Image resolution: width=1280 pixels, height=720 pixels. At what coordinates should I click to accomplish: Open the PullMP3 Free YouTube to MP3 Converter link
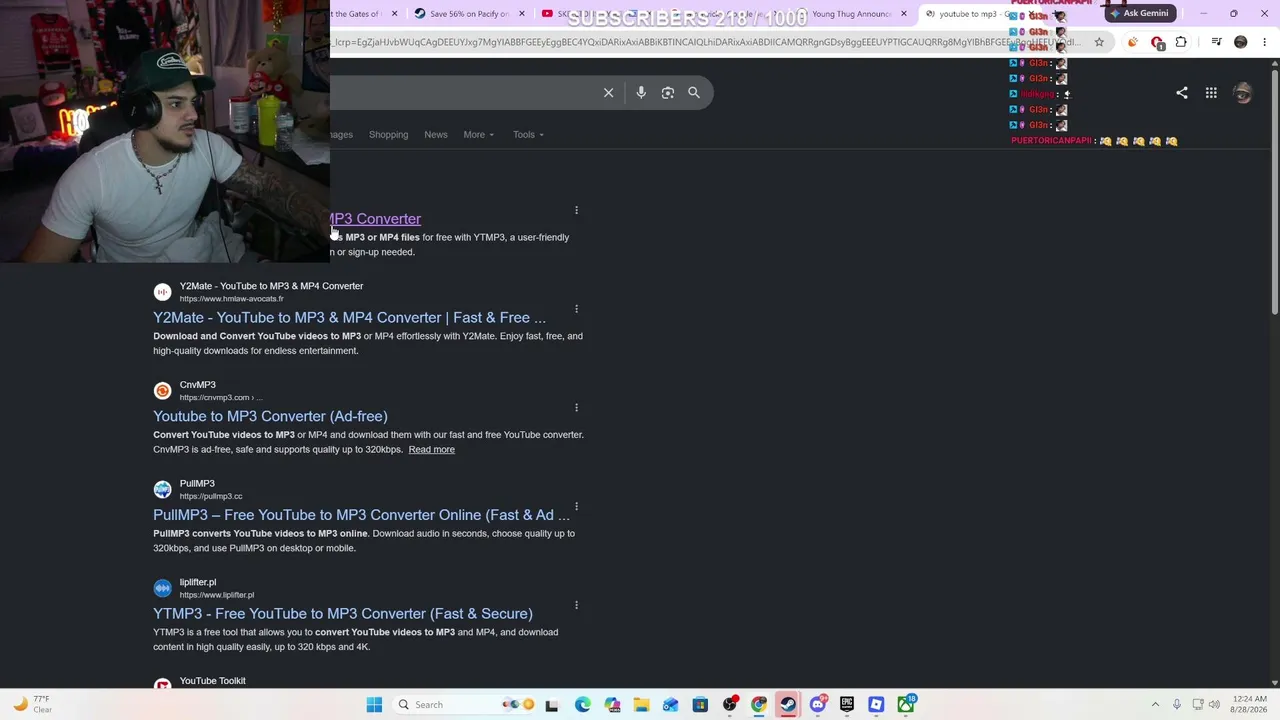click(x=361, y=515)
